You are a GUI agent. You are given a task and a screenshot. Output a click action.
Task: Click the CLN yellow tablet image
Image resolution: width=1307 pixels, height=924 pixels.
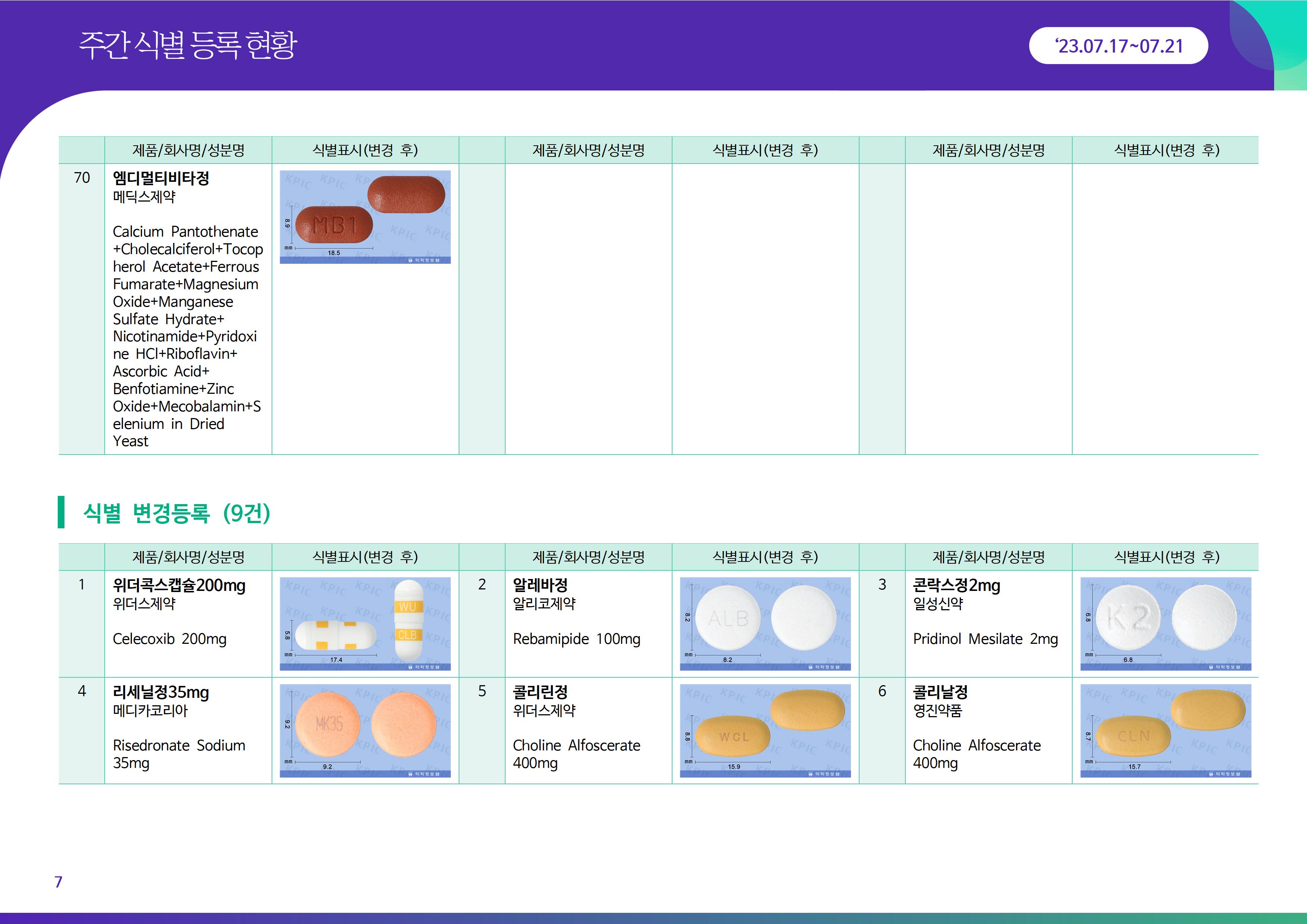point(1165,730)
